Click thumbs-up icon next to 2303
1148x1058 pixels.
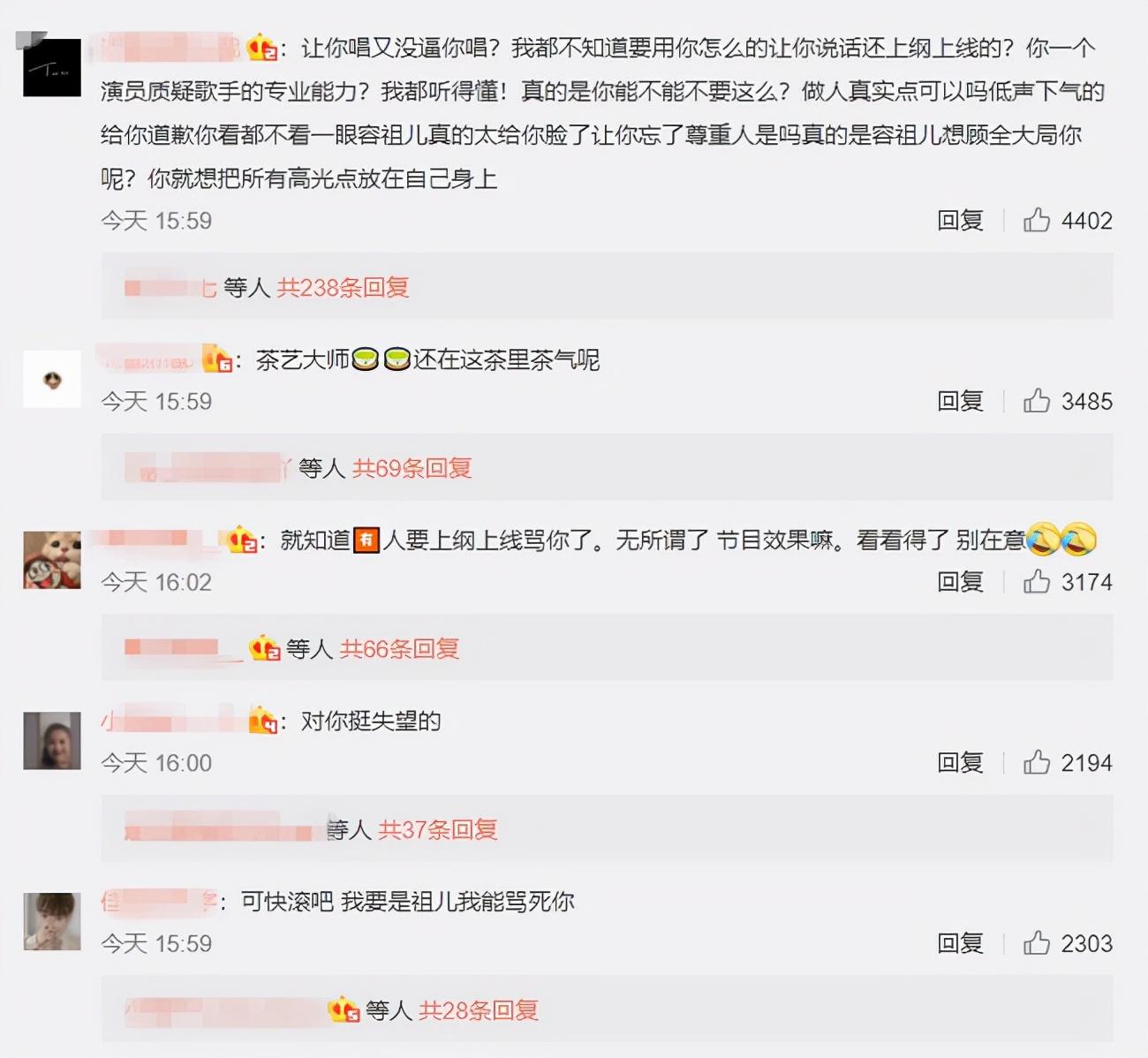tap(1037, 943)
